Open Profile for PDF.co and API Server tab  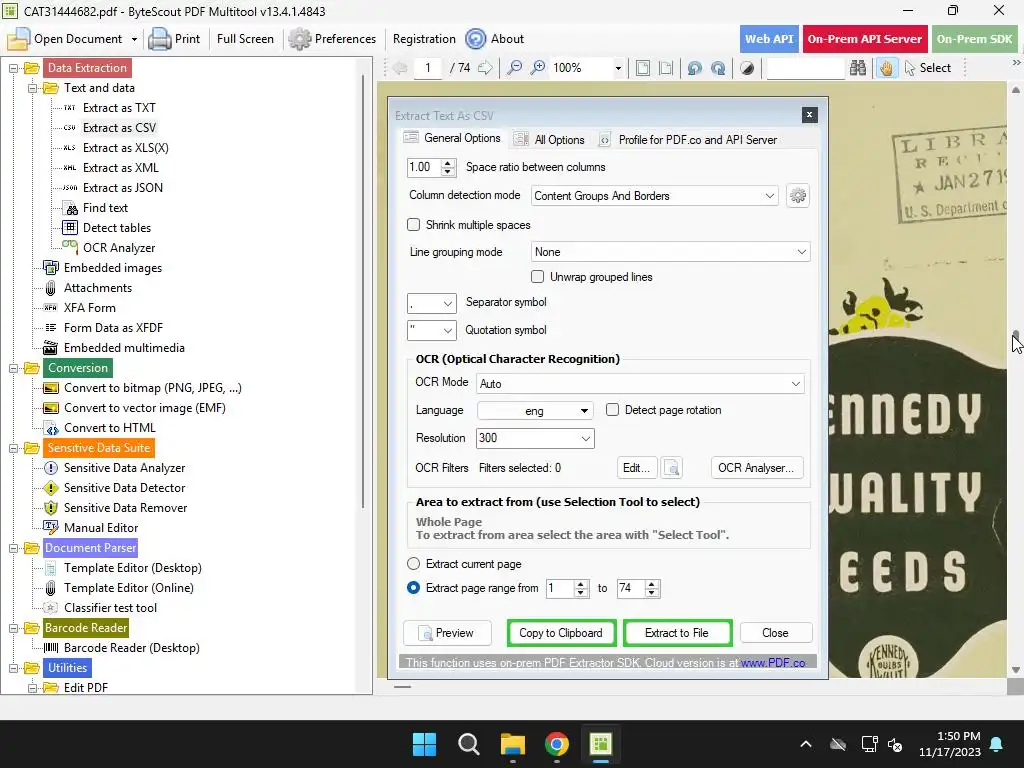(x=688, y=140)
